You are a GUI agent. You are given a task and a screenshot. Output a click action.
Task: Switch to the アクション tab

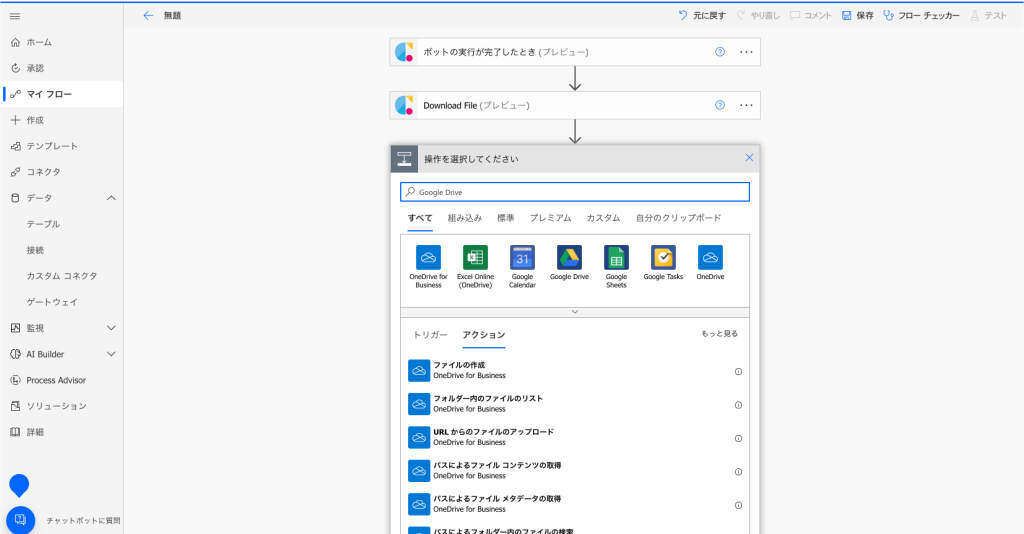coord(484,335)
